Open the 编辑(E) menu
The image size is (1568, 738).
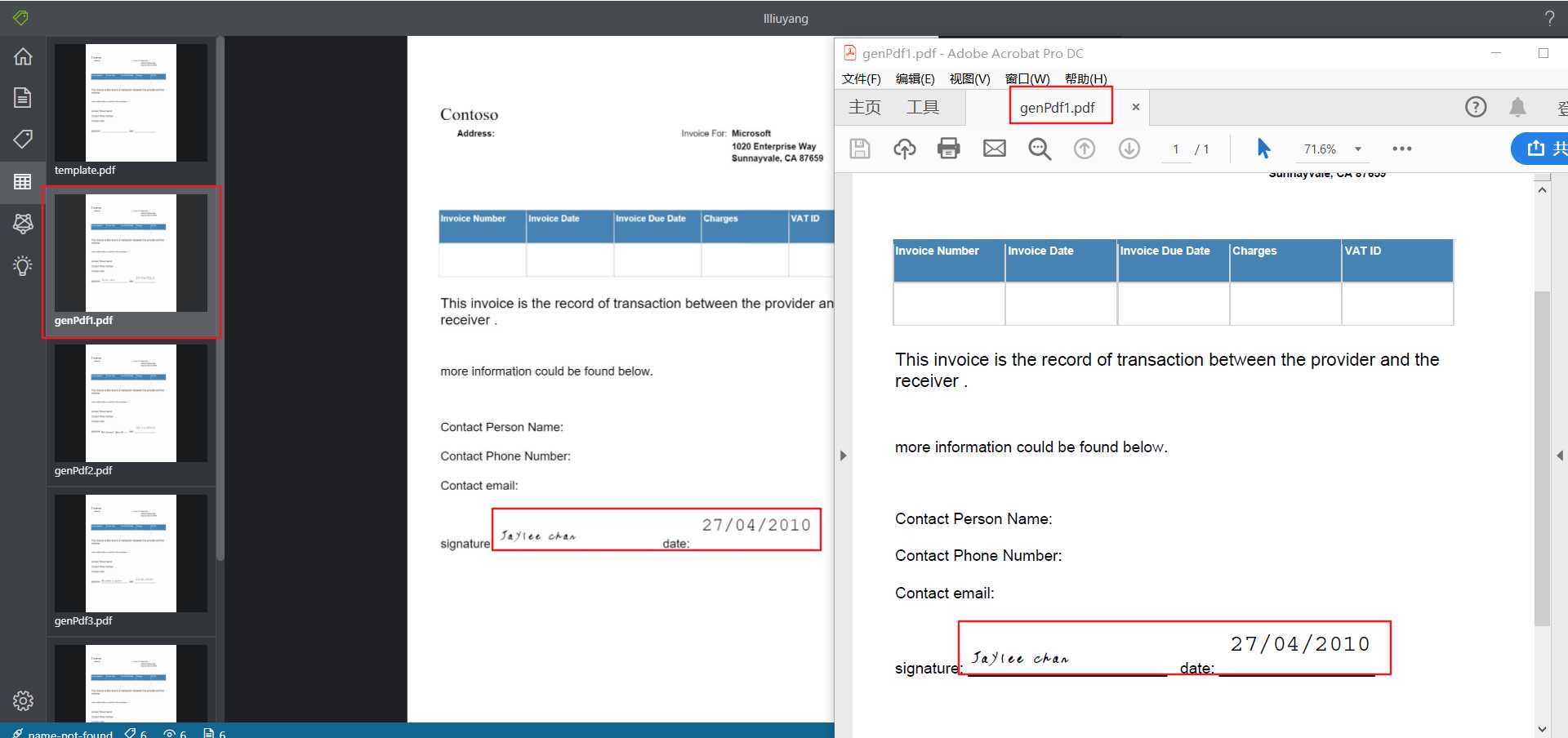pos(915,78)
